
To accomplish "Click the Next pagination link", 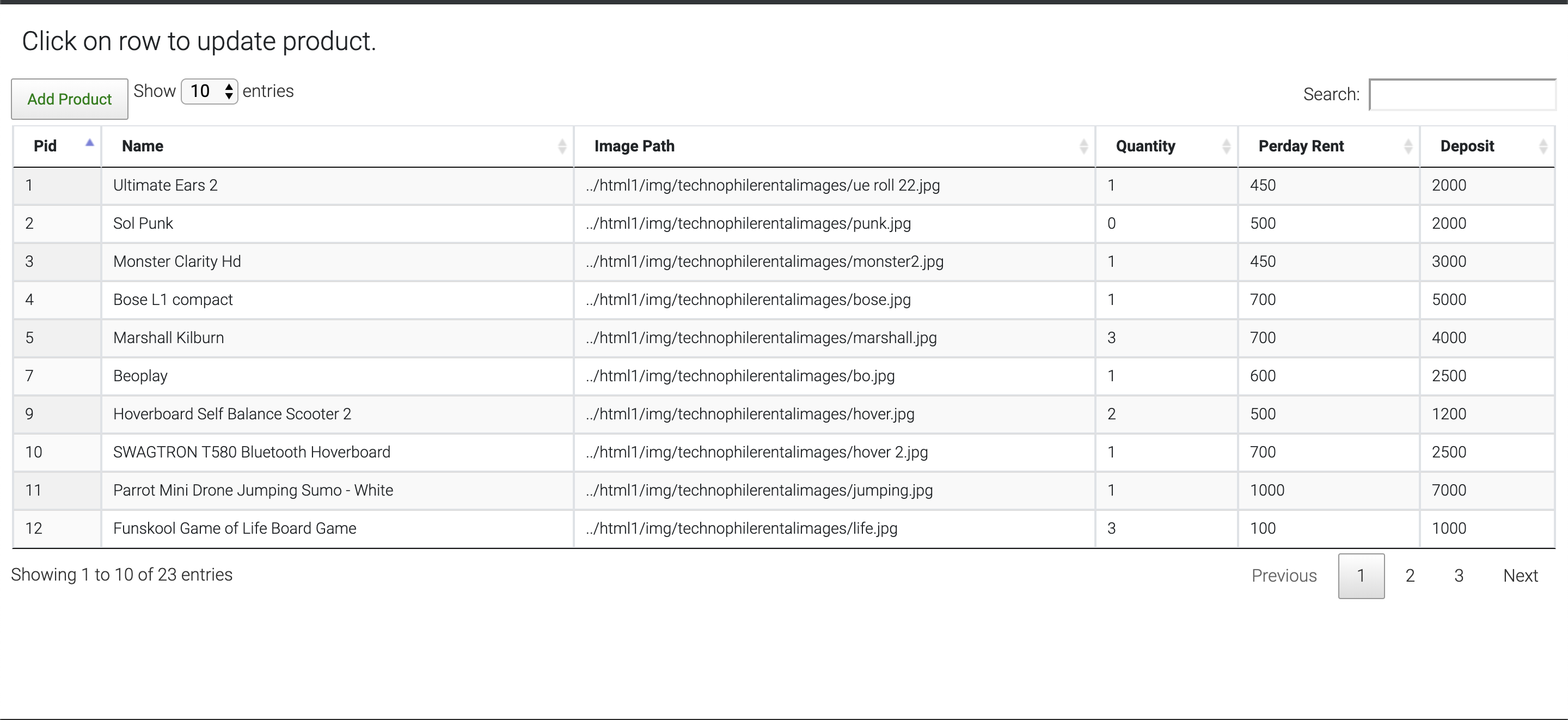I will click(x=1520, y=576).
